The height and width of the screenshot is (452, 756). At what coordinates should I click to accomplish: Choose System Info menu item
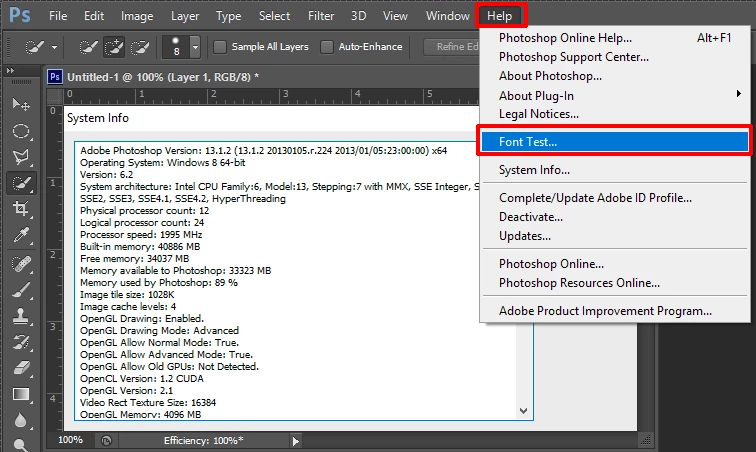coord(615,170)
